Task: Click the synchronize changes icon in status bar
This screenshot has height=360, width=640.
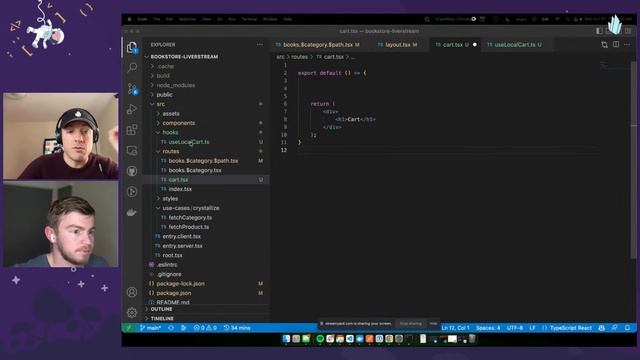Action: (171, 328)
